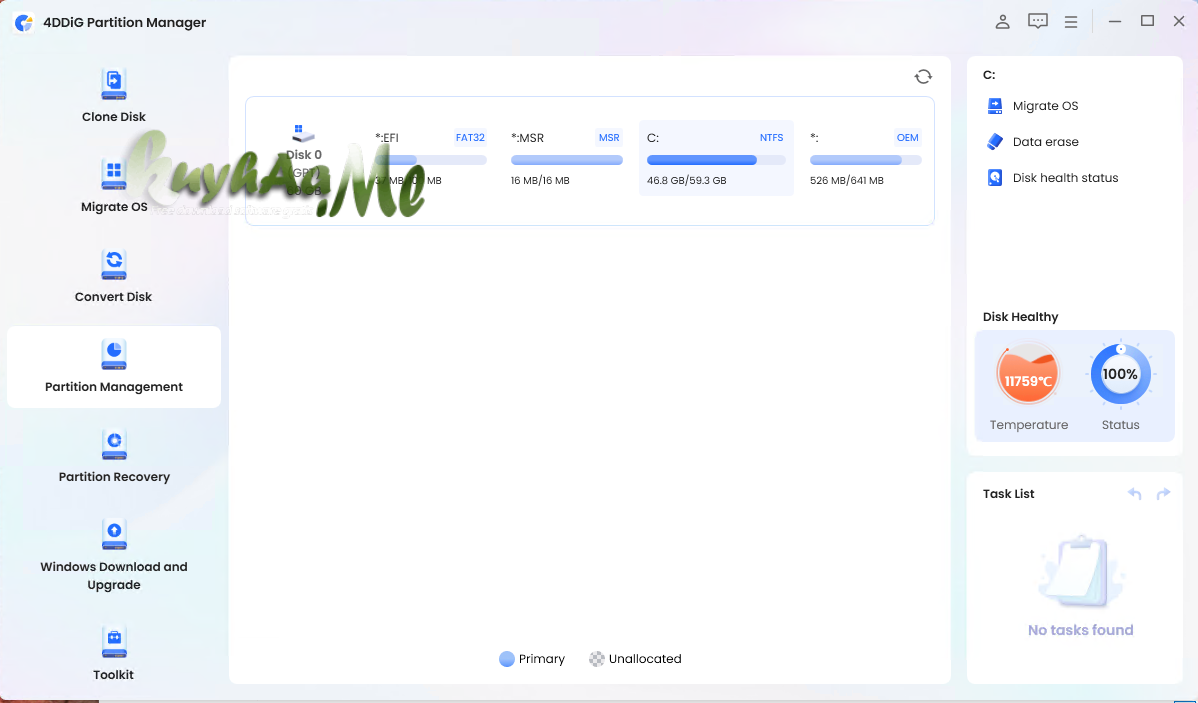Click Disk health status link

pos(1065,178)
